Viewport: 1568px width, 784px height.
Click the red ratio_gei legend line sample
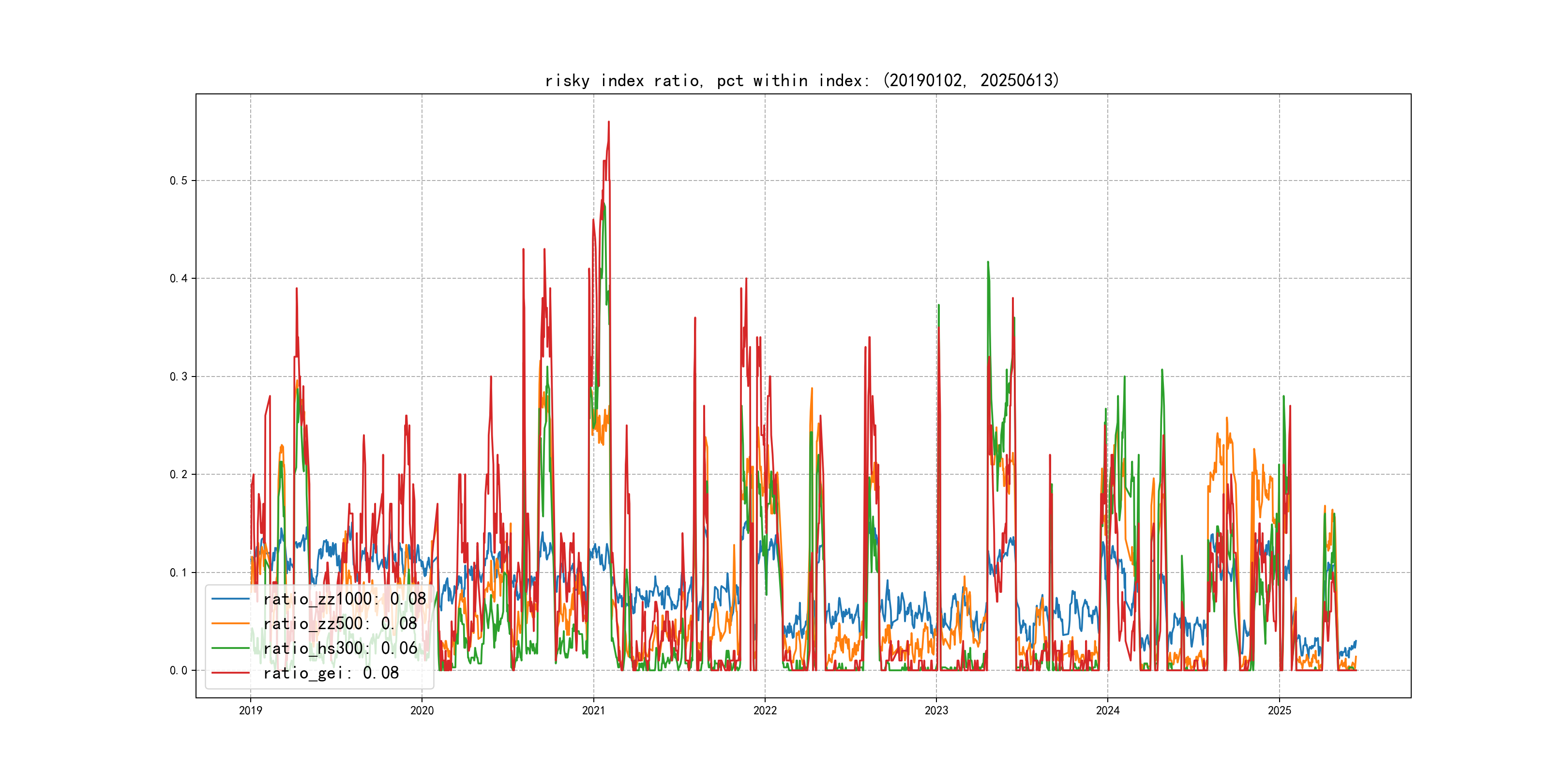point(230,673)
